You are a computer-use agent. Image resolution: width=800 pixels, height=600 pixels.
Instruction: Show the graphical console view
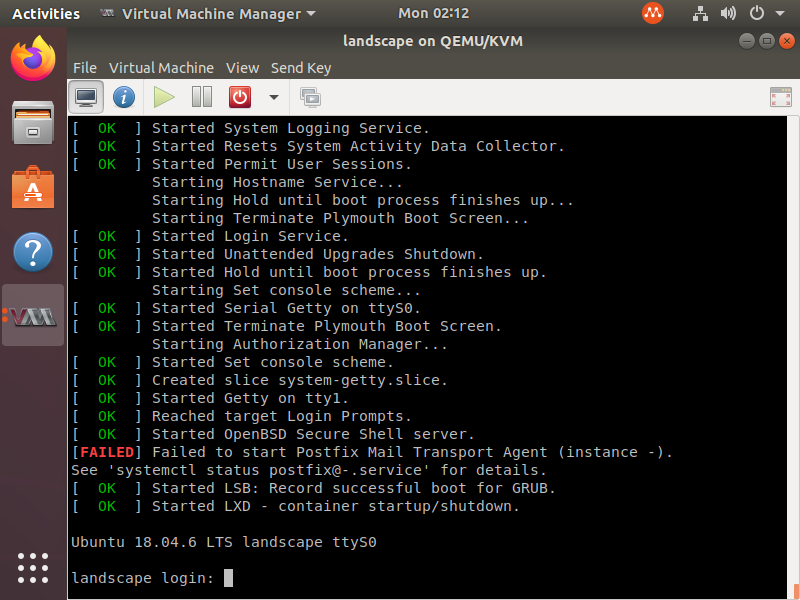86,97
